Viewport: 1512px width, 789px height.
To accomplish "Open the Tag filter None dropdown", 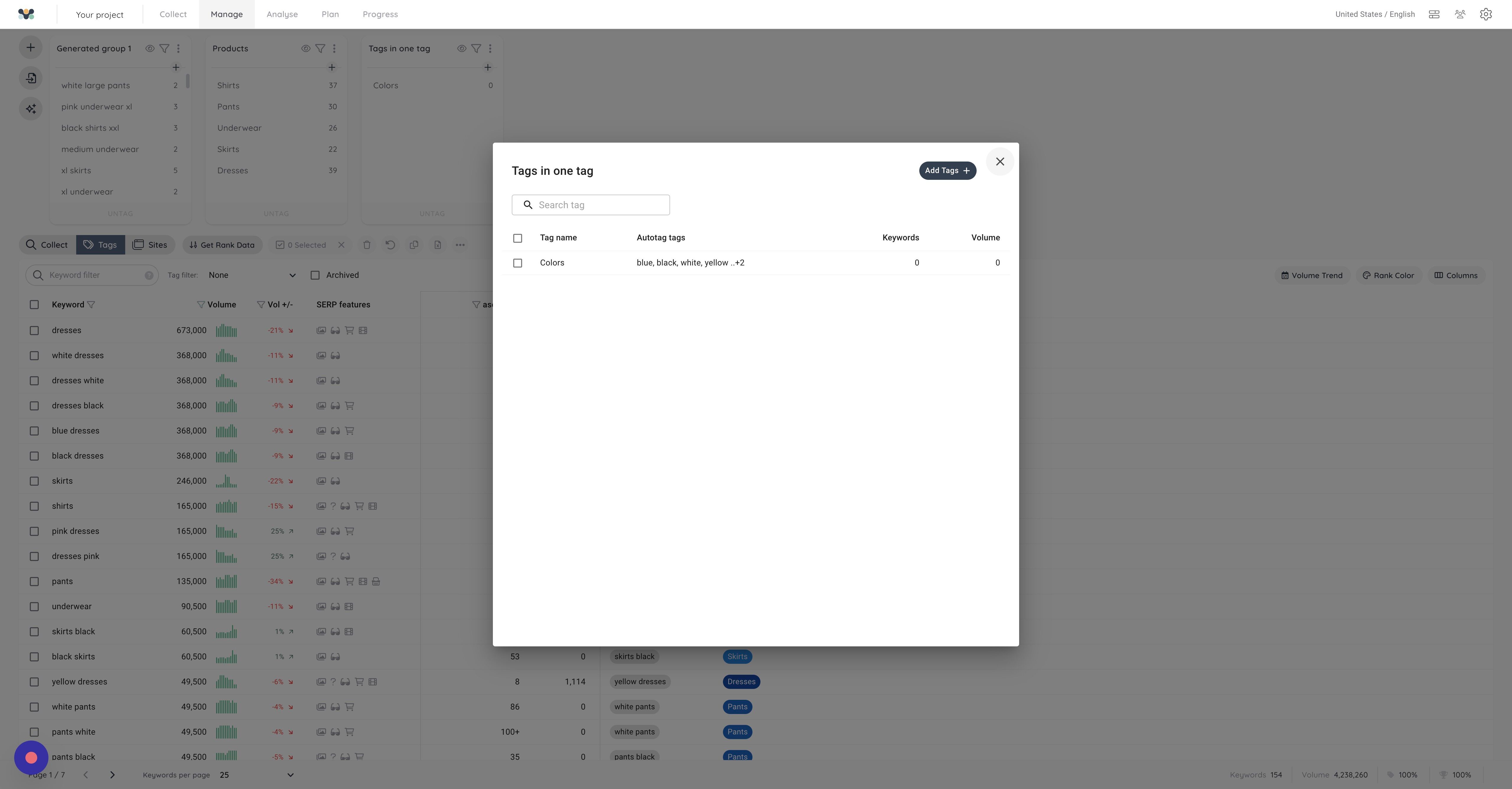I will pos(252,275).
